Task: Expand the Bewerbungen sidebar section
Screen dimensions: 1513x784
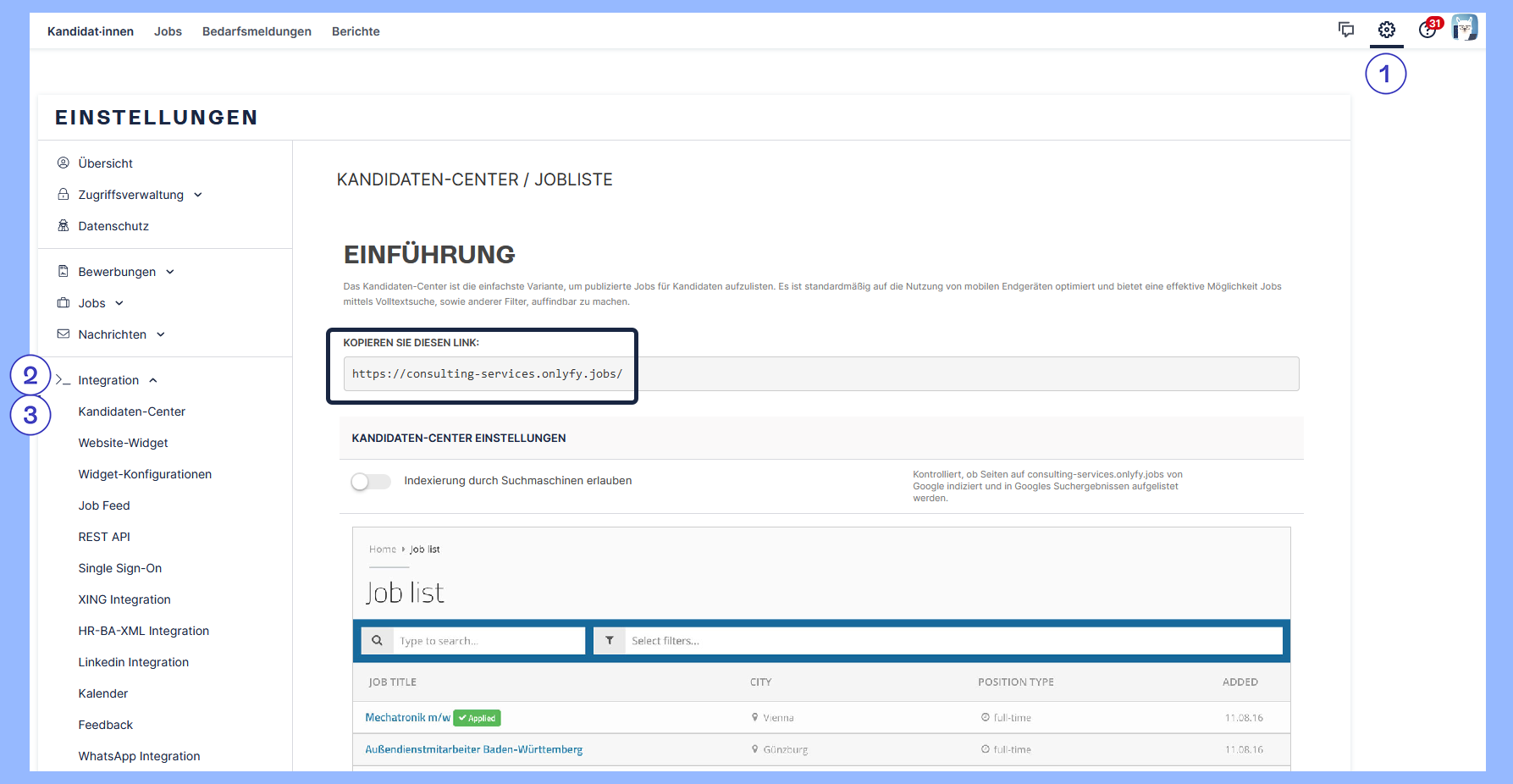Action: [x=118, y=272]
